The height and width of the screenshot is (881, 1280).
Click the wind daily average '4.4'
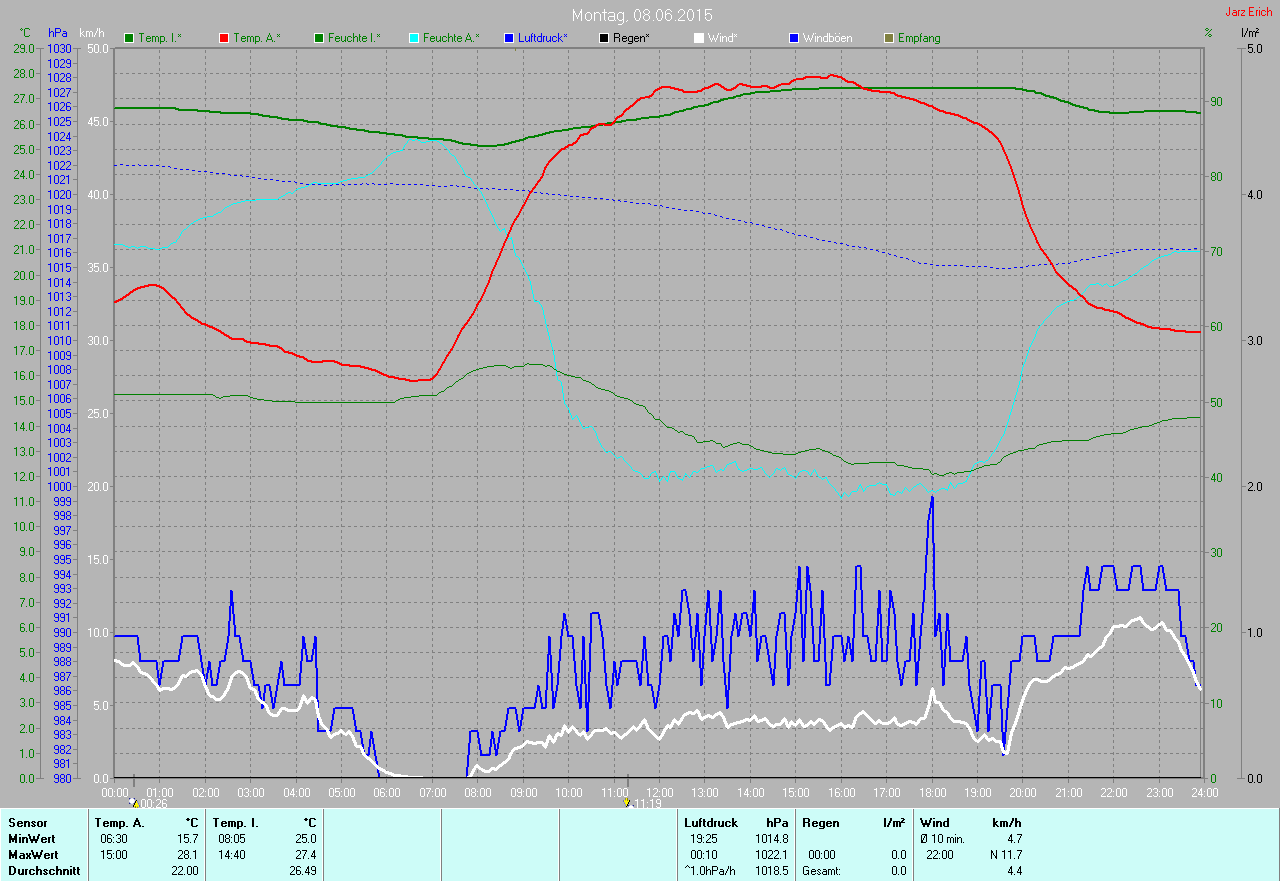coord(1013,871)
